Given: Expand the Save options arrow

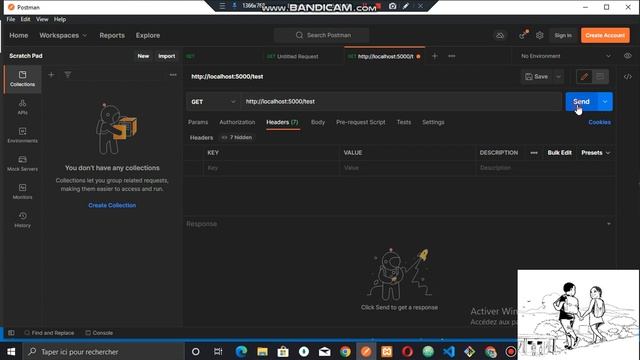Looking at the screenshot, I should click(x=558, y=77).
